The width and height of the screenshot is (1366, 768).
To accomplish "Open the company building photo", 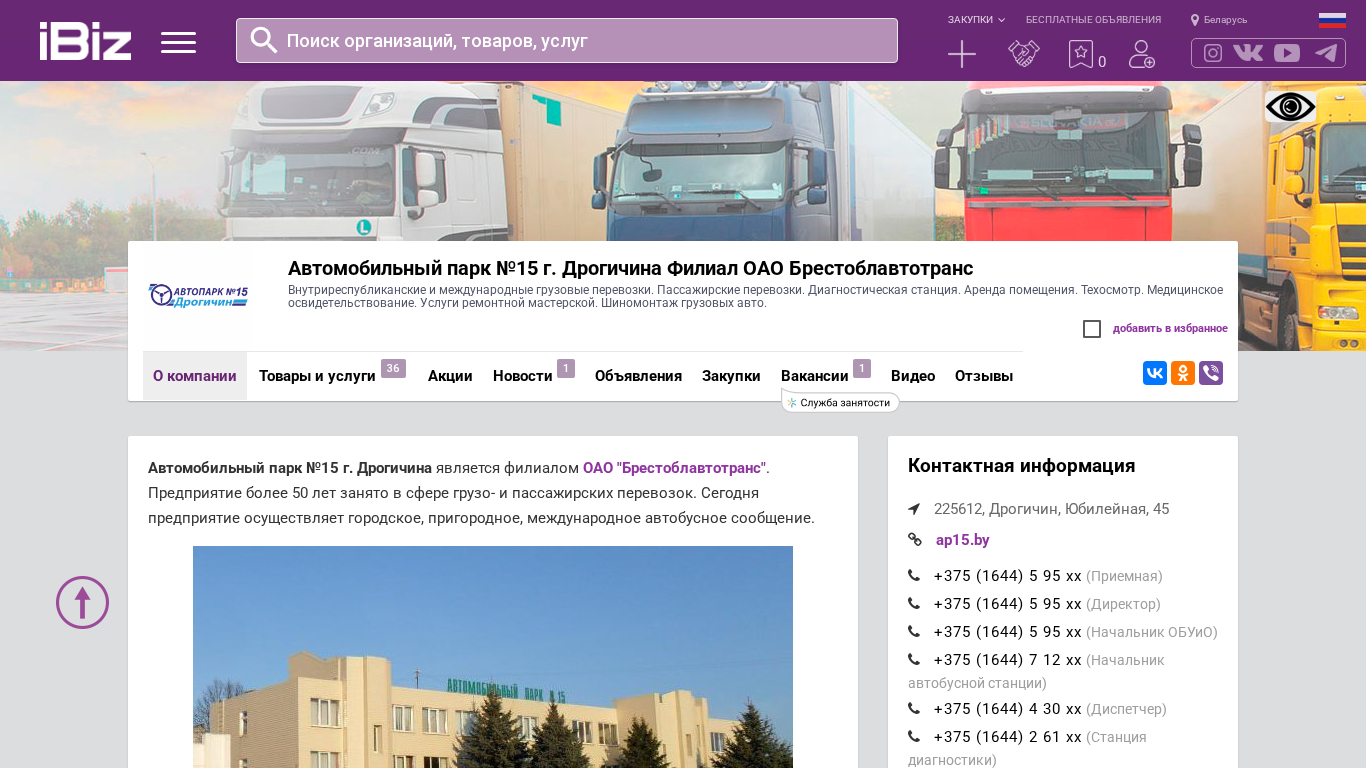I will coord(493,657).
